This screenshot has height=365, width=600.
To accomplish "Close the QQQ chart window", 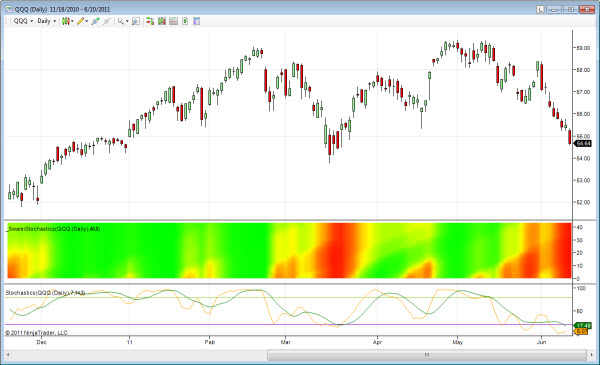I will coord(587,9).
